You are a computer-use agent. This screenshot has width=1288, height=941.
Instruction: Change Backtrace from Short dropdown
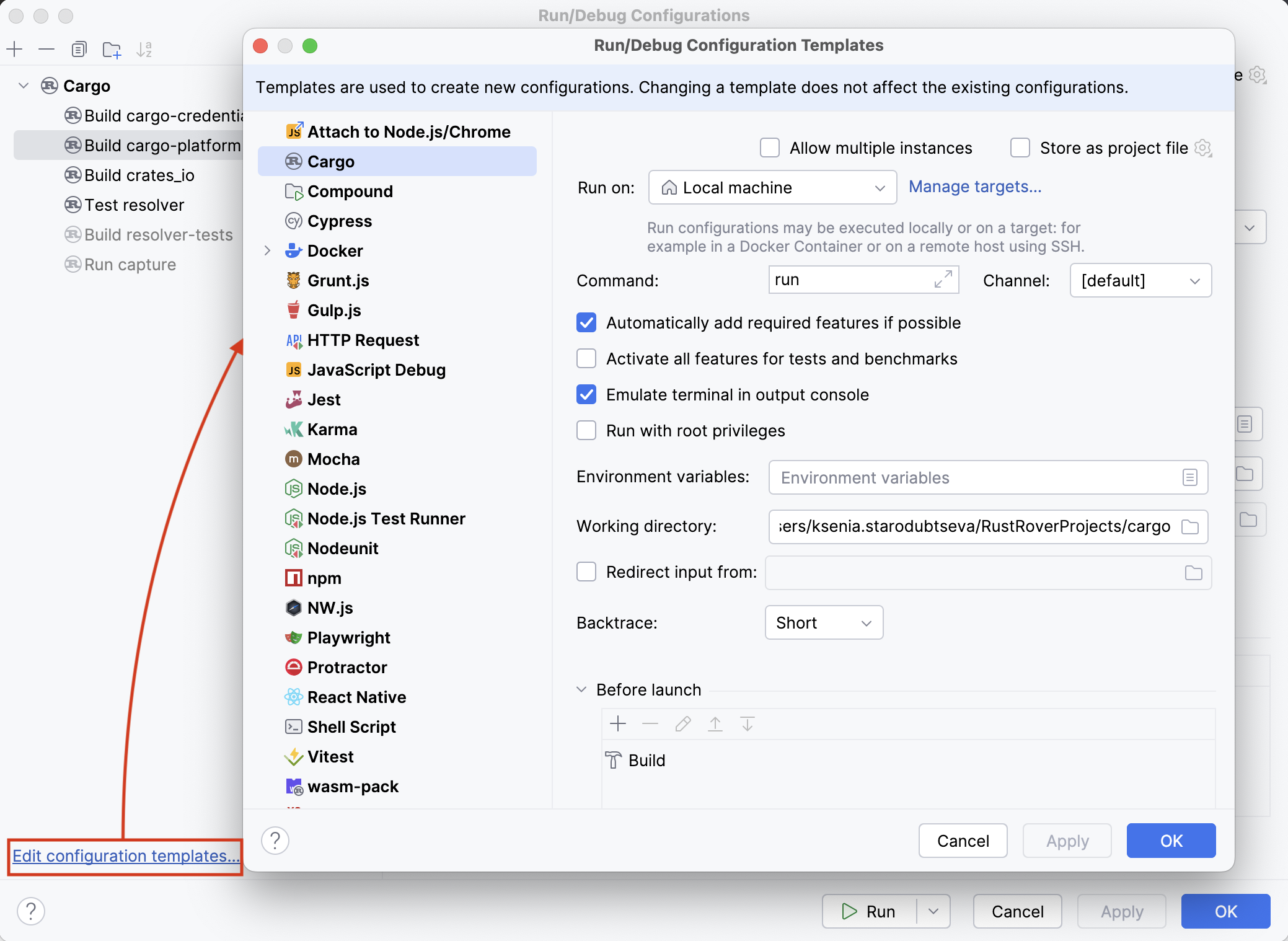pos(823,622)
